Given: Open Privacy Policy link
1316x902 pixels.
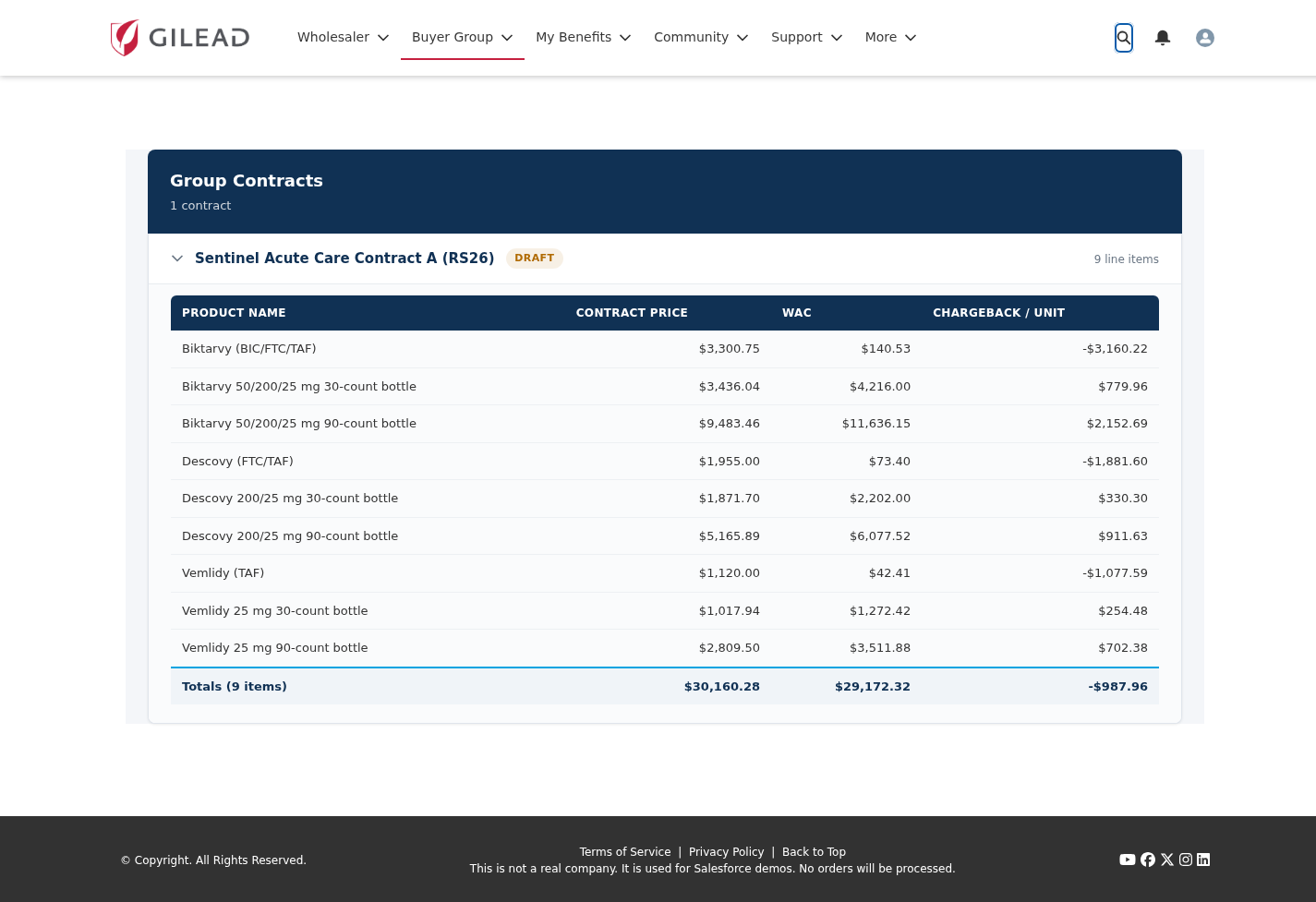Looking at the screenshot, I should pos(727,852).
